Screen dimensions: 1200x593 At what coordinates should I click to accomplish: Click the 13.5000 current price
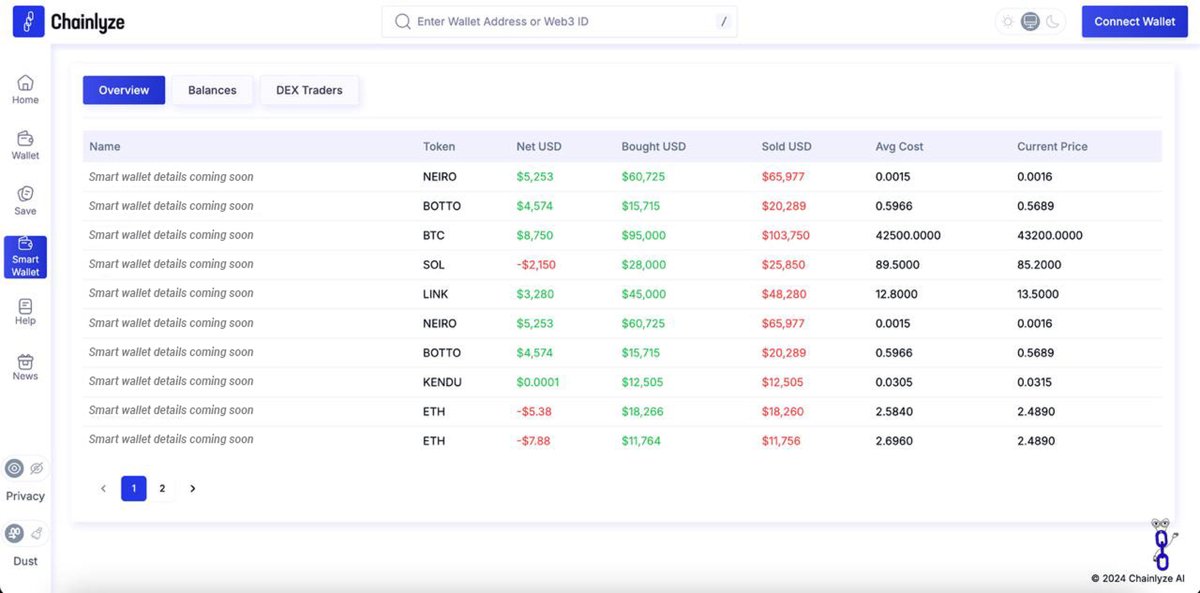1039,294
